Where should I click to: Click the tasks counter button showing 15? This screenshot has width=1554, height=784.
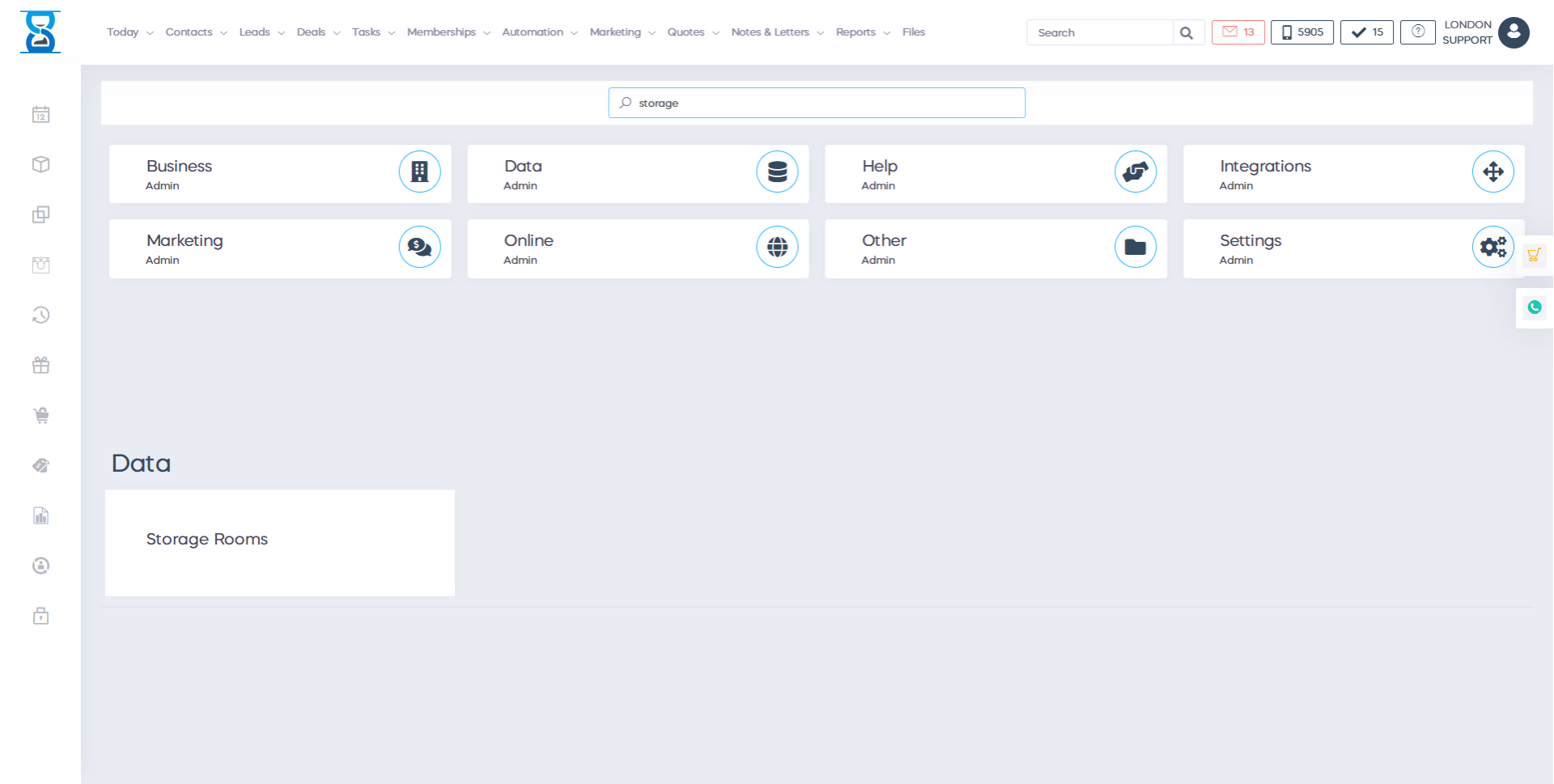coord(1366,32)
